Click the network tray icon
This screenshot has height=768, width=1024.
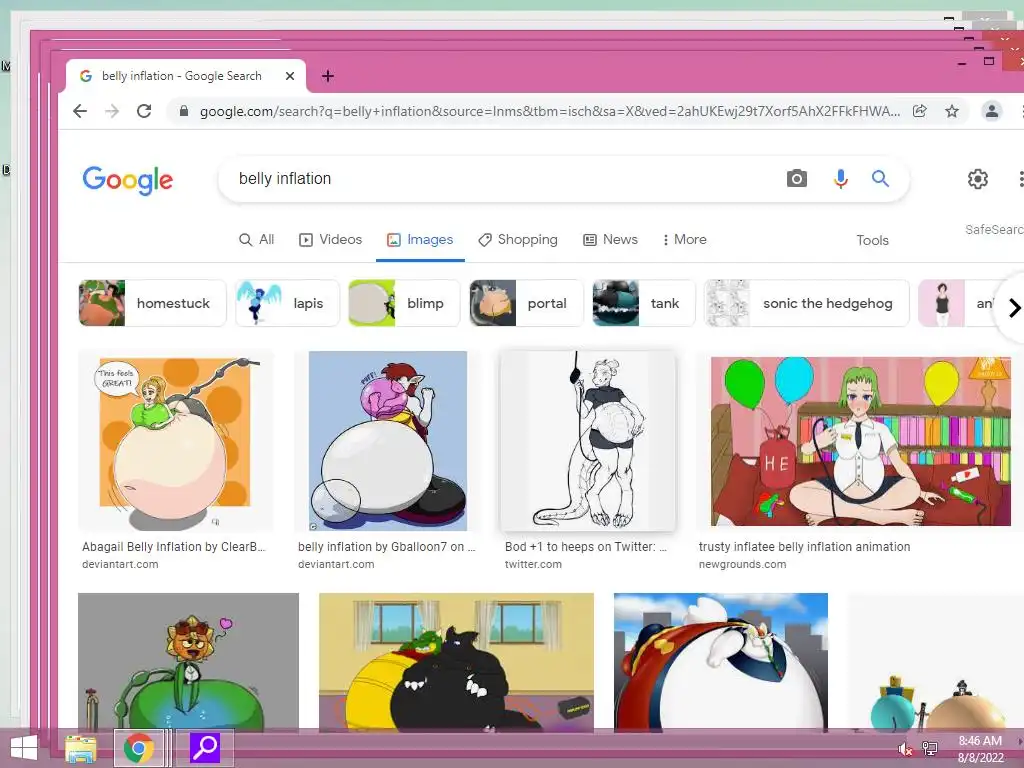tap(929, 748)
